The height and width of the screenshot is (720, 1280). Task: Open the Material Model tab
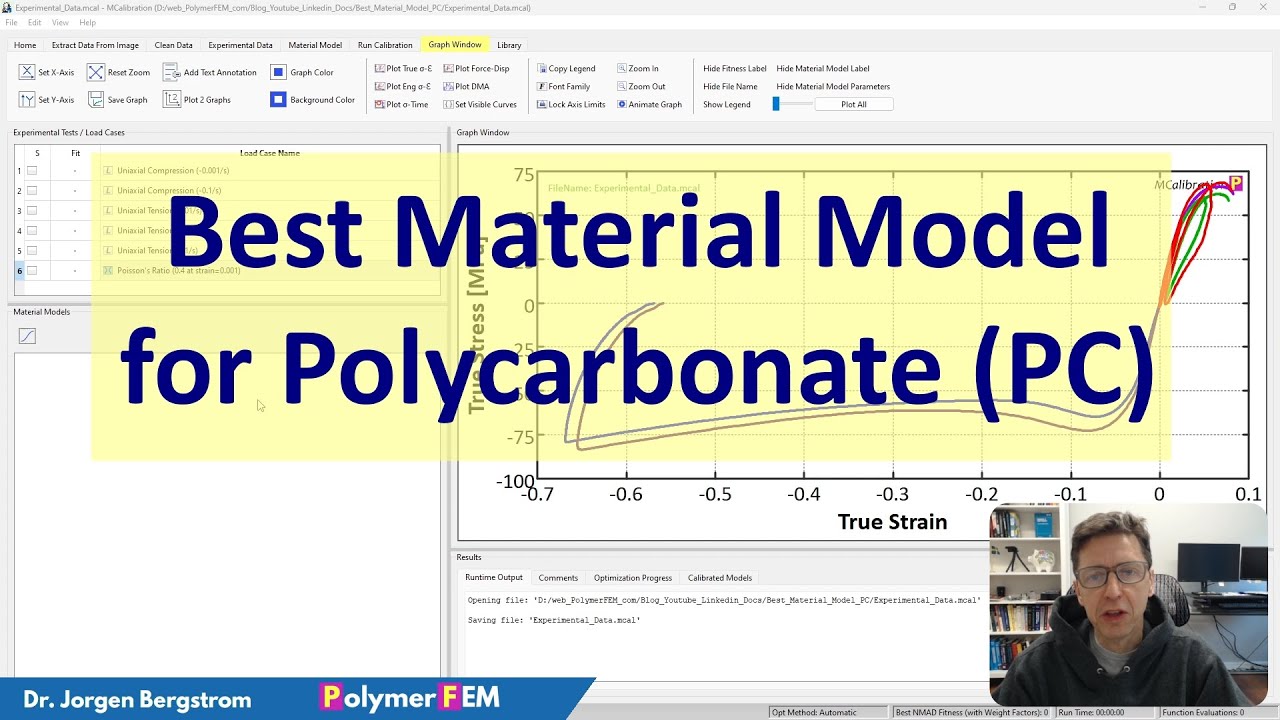point(315,45)
